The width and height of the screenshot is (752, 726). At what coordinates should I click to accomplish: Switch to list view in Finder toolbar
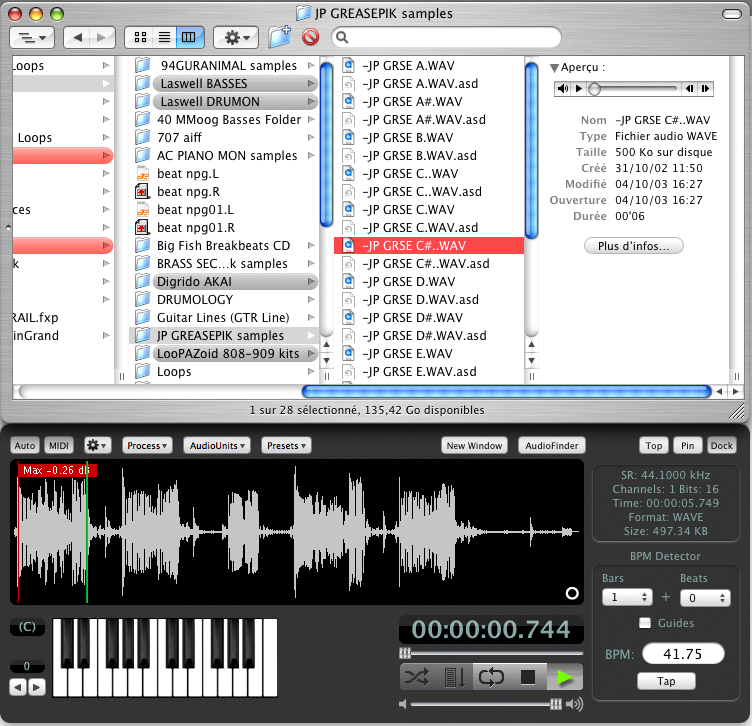coord(164,37)
